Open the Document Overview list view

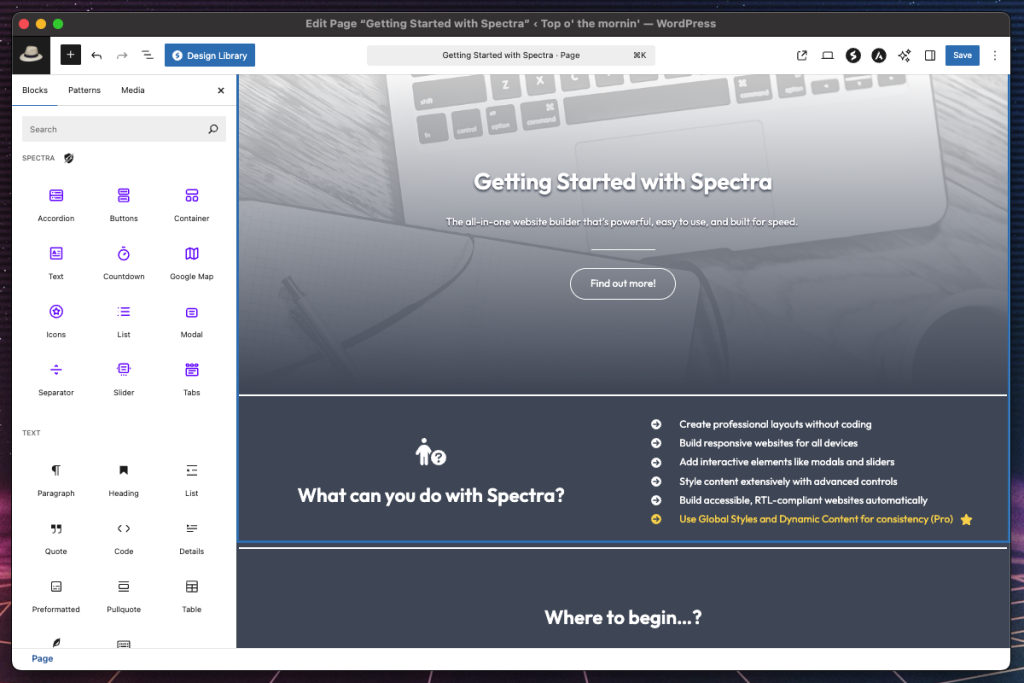(x=147, y=55)
